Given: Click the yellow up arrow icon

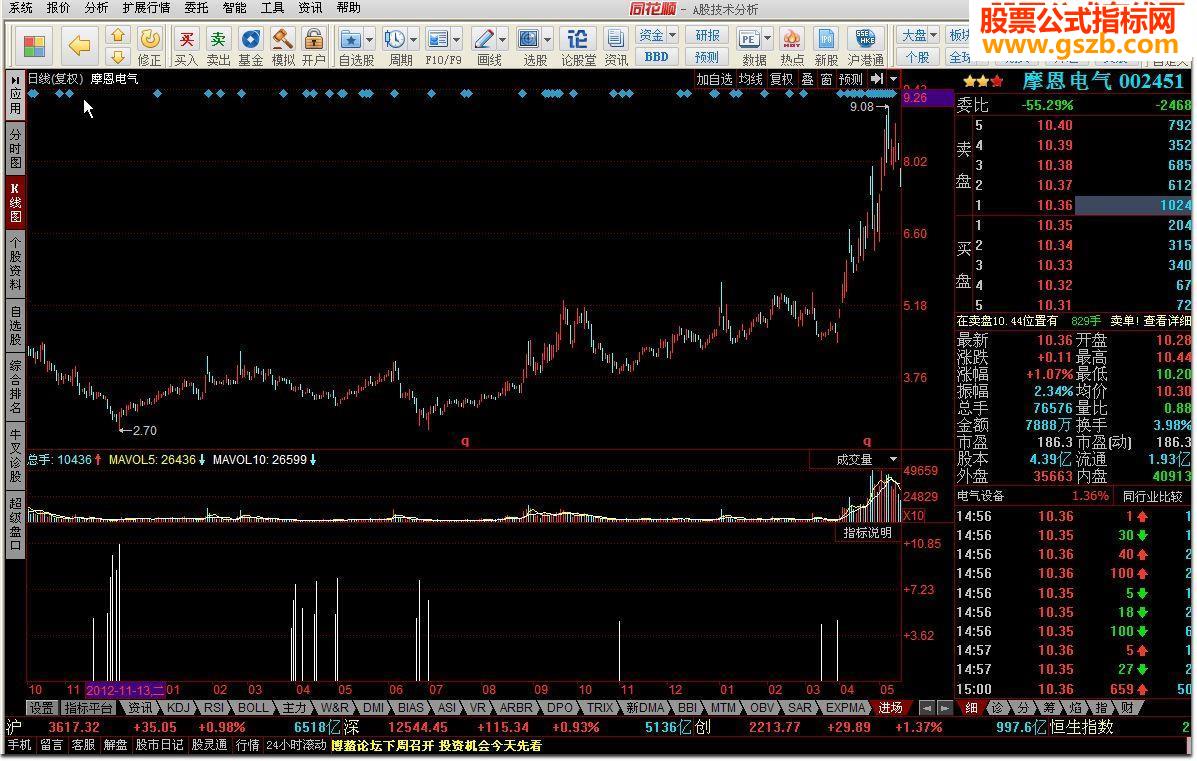Looking at the screenshot, I should [117, 35].
